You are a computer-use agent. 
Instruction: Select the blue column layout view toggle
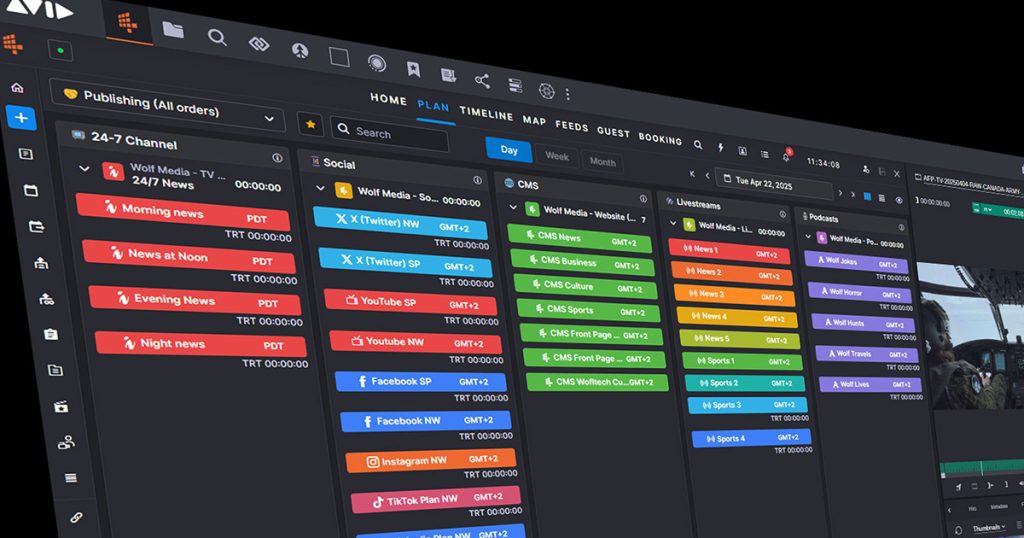[867, 197]
